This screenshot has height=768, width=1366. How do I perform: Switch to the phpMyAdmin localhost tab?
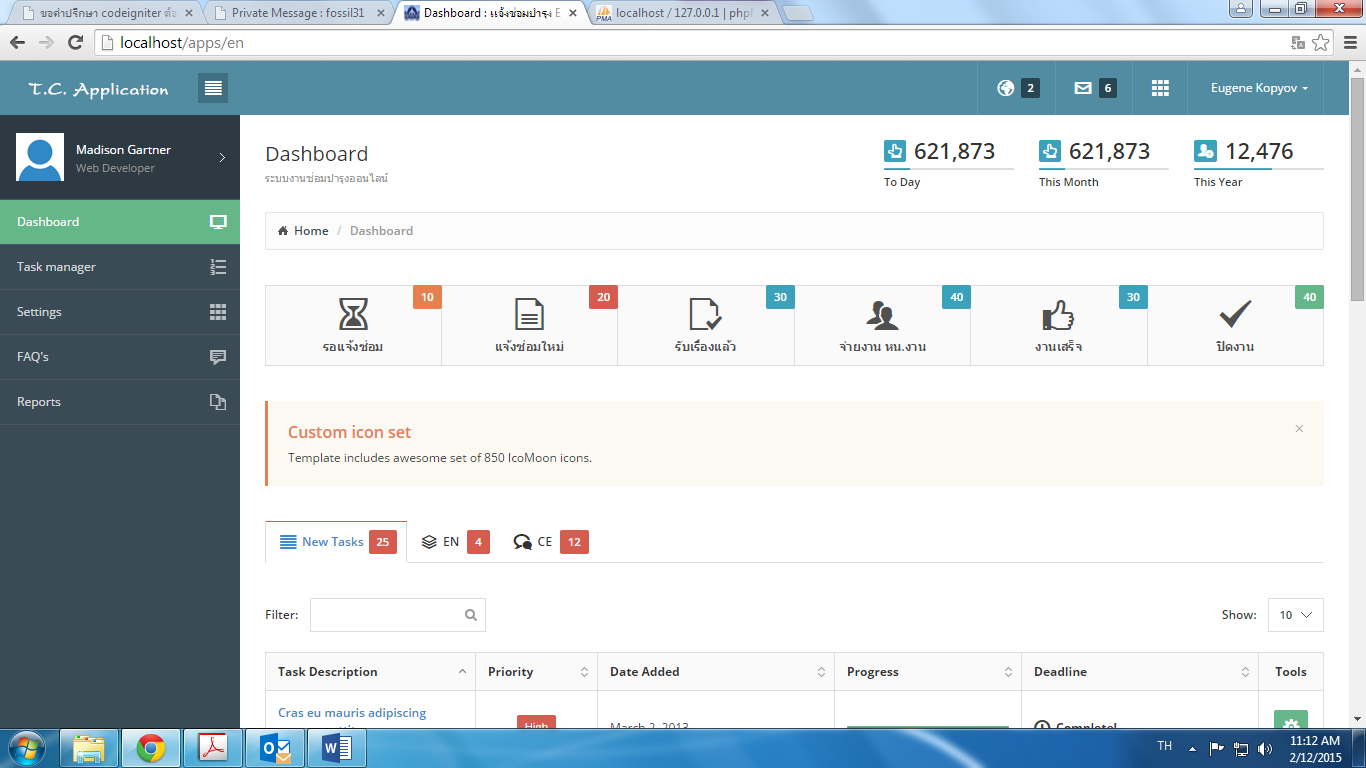(685, 13)
